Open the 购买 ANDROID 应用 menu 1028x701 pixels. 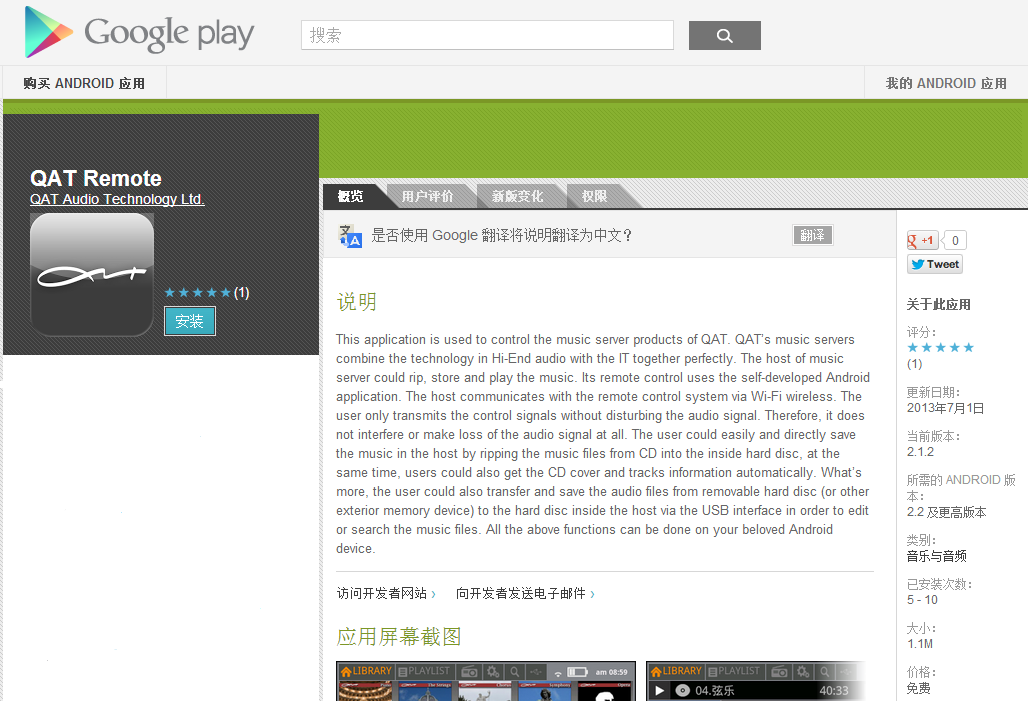click(x=84, y=83)
